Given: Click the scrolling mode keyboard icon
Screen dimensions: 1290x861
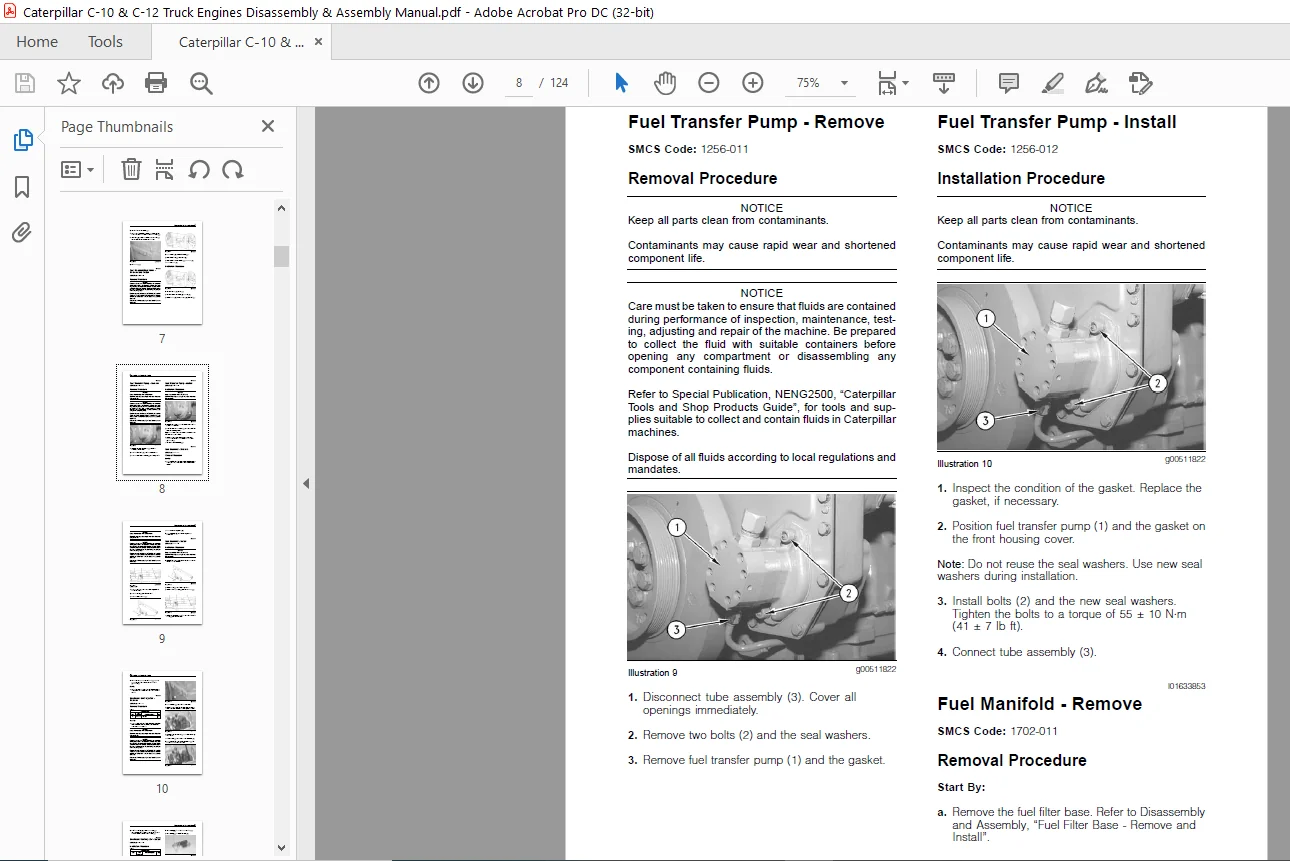Looking at the screenshot, I should point(943,83).
